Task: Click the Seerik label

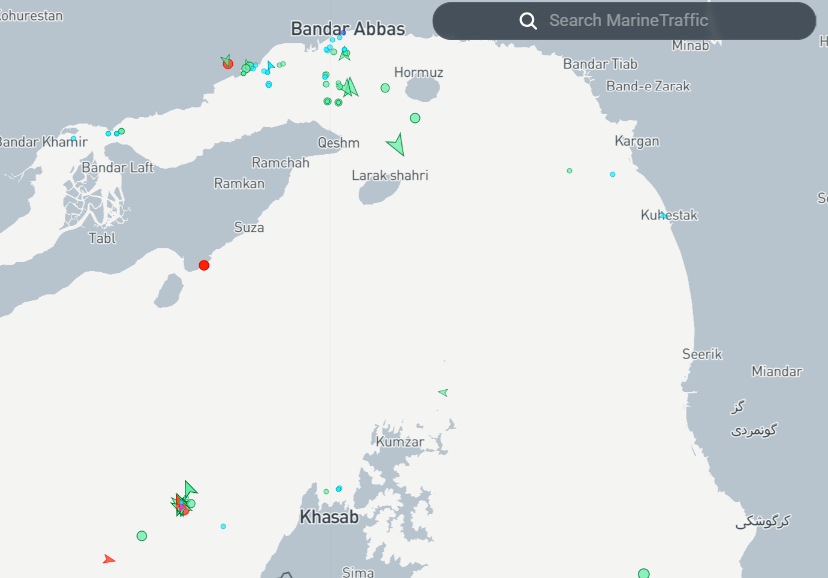Action: [x=702, y=354]
